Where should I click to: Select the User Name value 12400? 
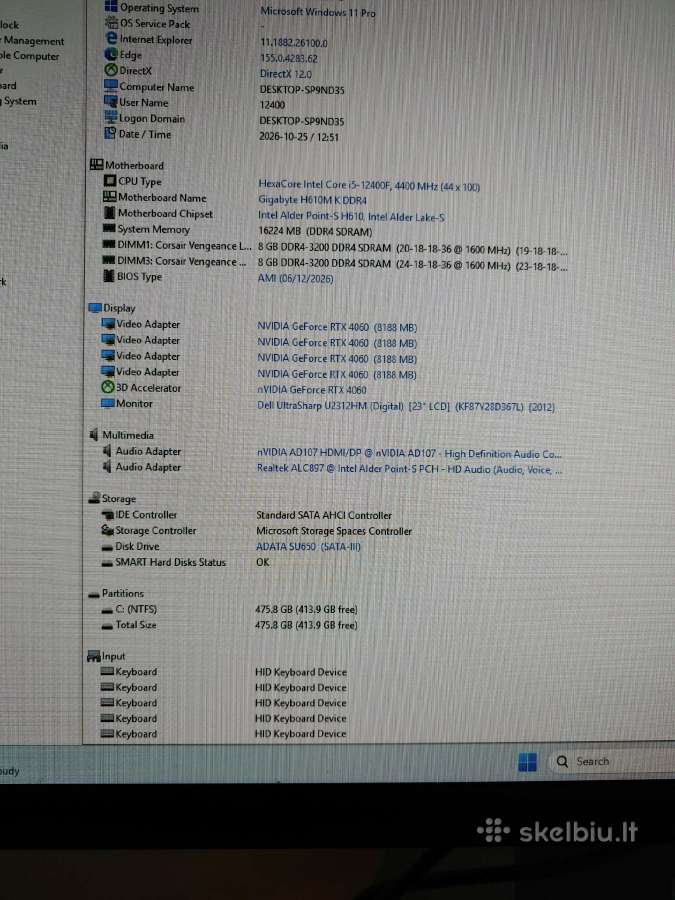tap(272, 105)
